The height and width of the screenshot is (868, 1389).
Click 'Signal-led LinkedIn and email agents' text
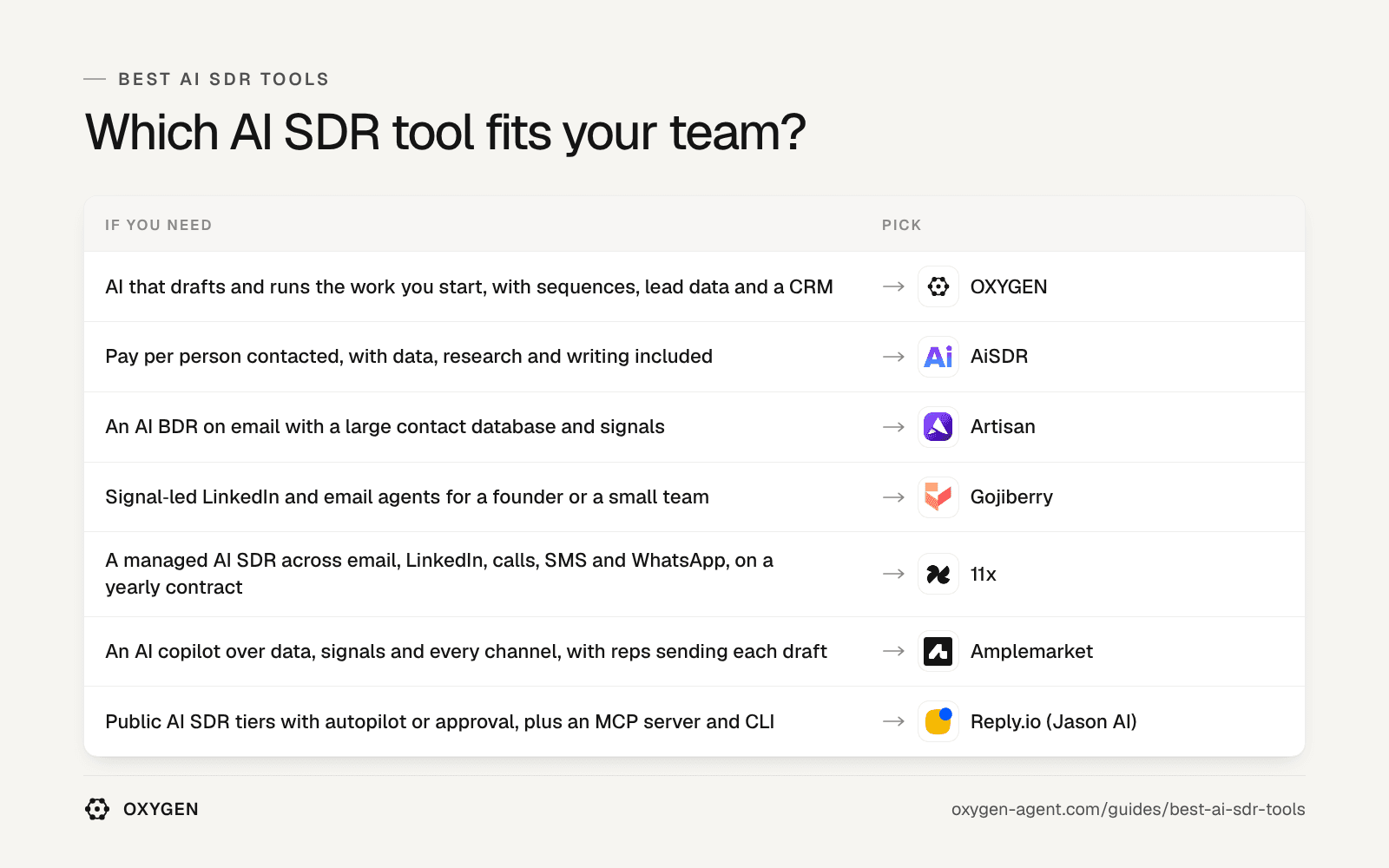pos(407,497)
